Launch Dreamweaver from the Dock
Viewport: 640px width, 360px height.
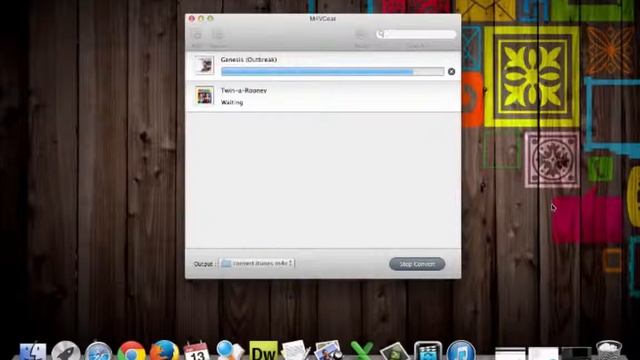click(263, 351)
